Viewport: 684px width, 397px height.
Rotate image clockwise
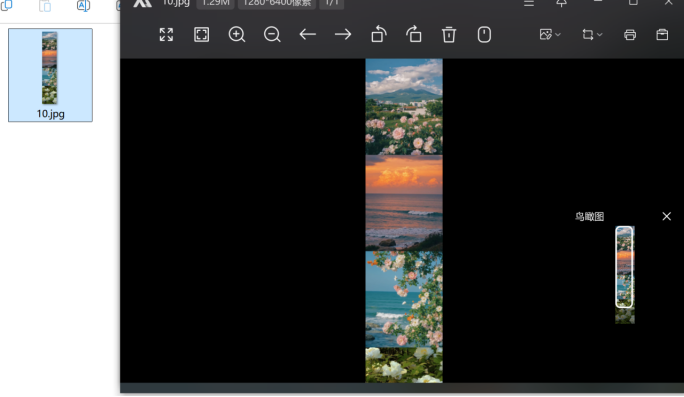point(414,34)
